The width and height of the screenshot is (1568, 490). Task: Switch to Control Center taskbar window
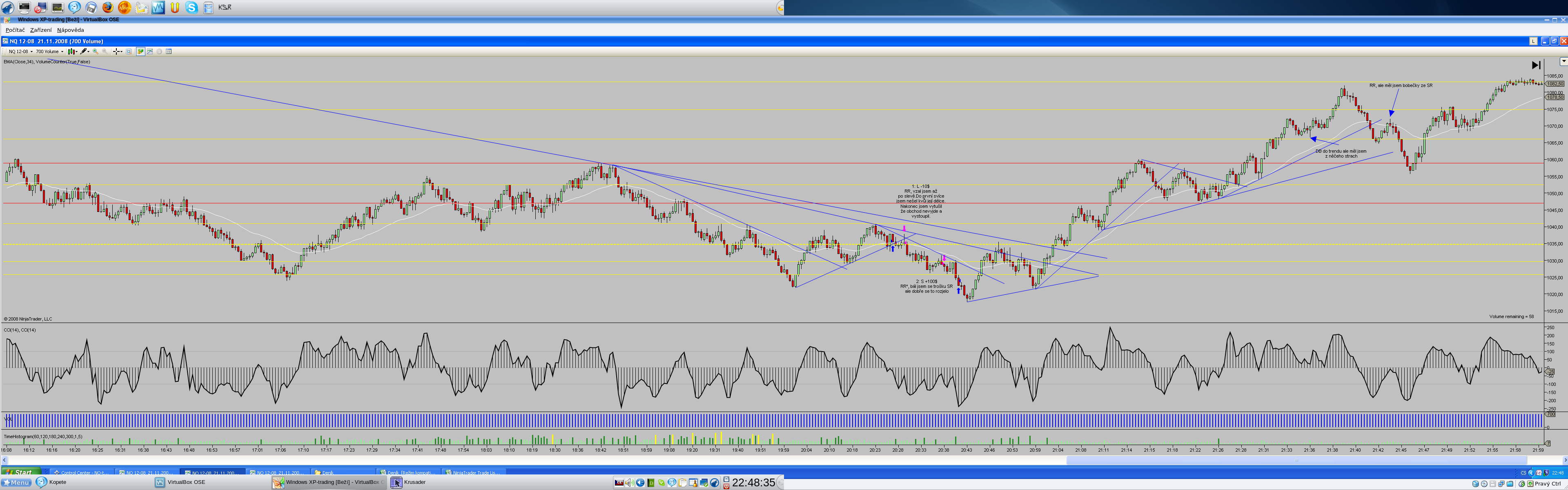pyautogui.click(x=81, y=472)
